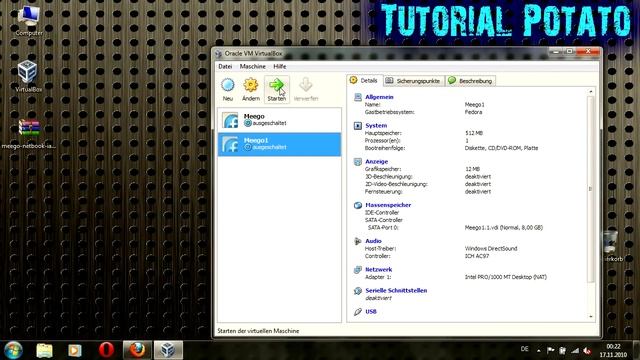The width and height of the screenshot is (640, 360).
Task: Click the Allgemein section icon
Action: [x=358, y=97]
